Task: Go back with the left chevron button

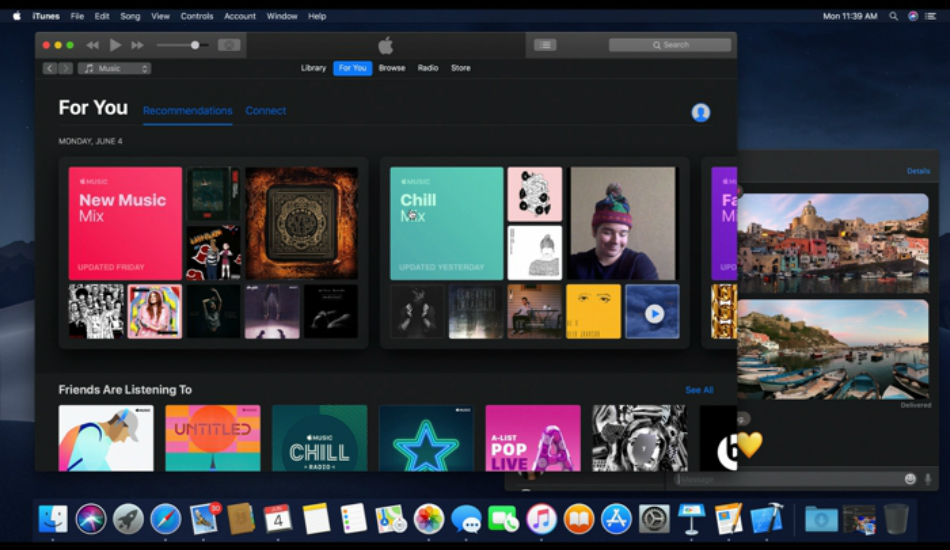Action: [50, 68]
